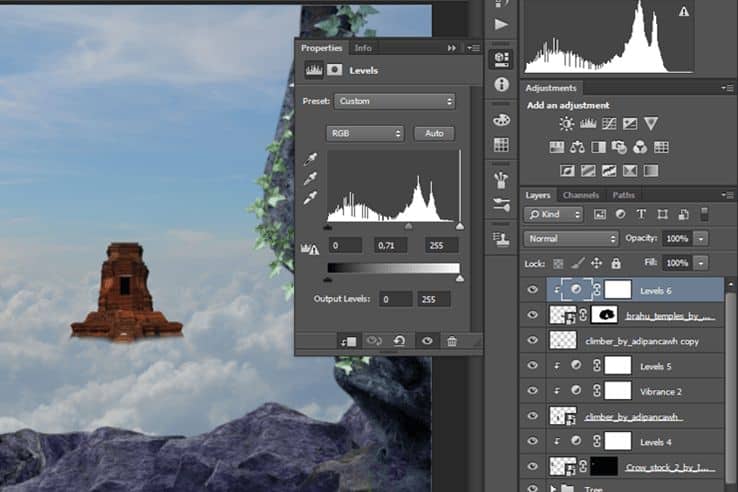The image size is (738, 492).
Task: Hide the Levels 6 layer
Action: pyautogui.click(x=532, y=290)
